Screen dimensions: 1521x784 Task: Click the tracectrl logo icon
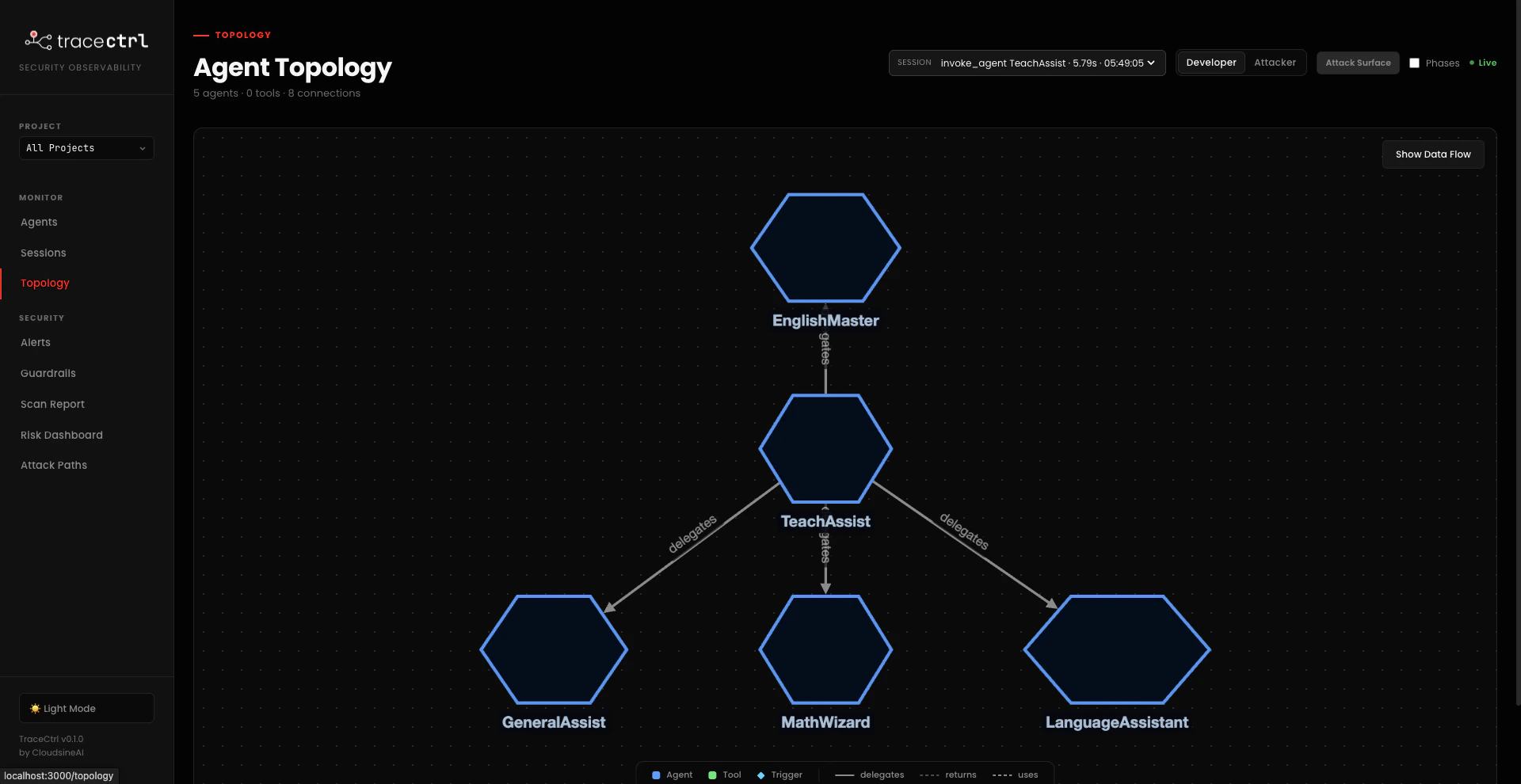(x=38, y=40)
